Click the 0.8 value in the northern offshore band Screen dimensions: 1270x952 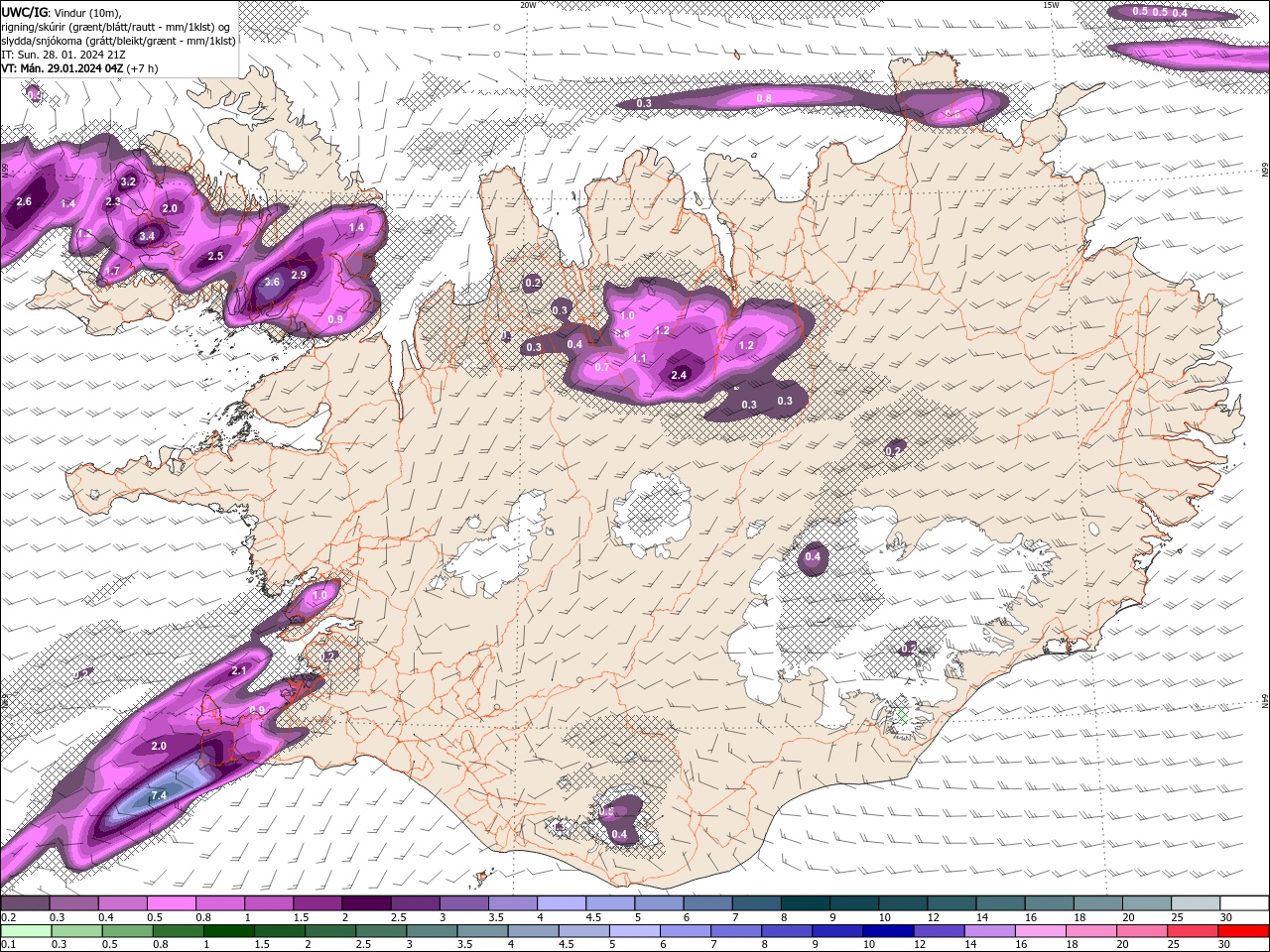[764, 98]
